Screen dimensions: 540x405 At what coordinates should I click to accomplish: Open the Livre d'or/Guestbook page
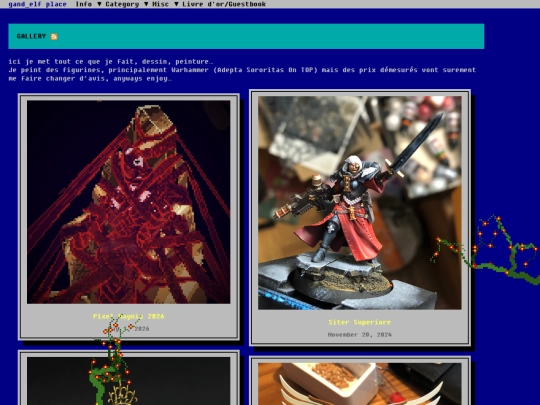[224, 4]
